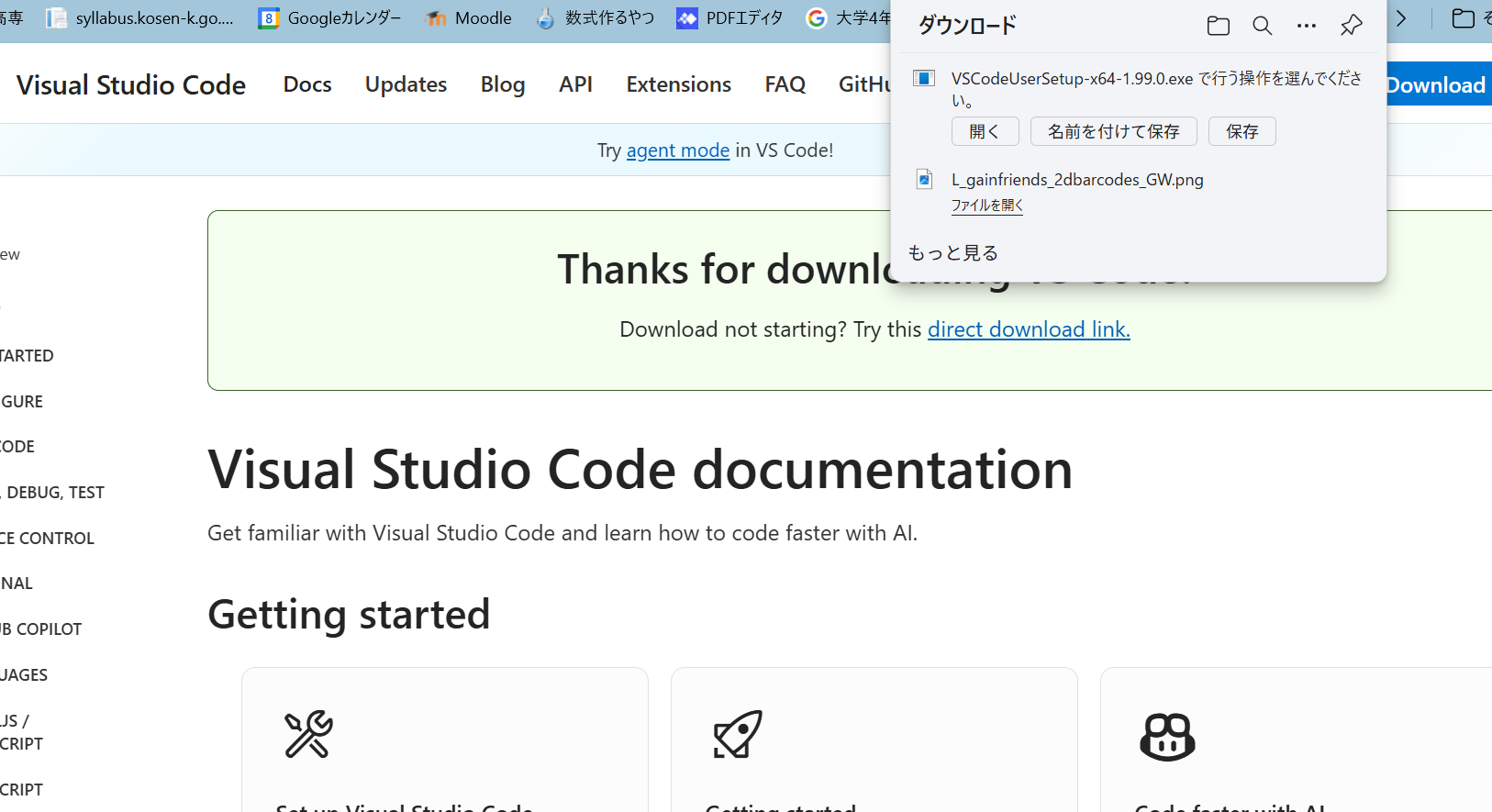Open the Googleカレンダー bookmark

[330, 17]
